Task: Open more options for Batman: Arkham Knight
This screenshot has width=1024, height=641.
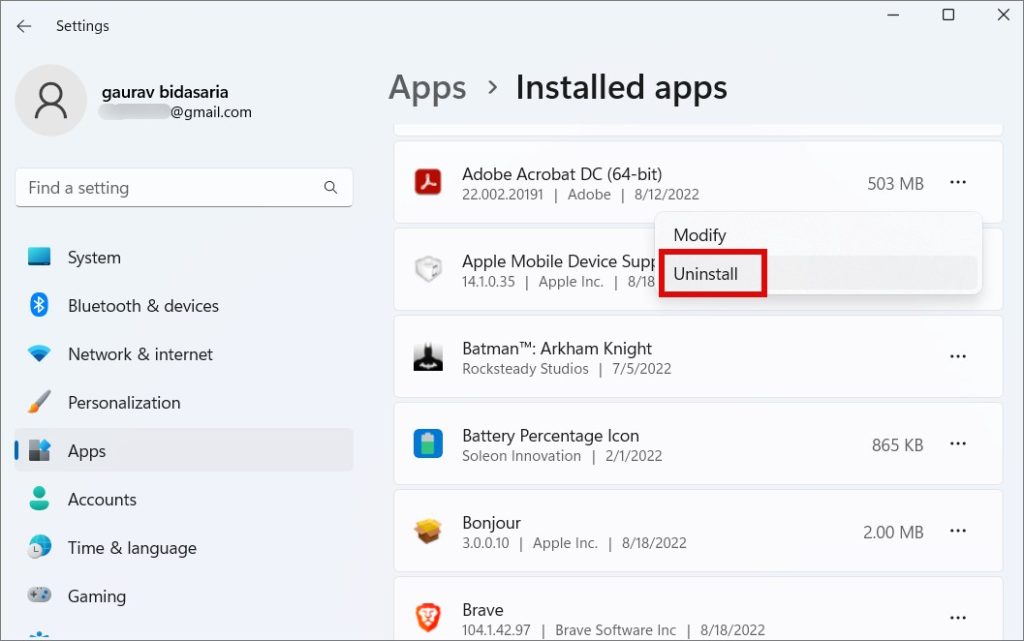Action: [957, 356]
